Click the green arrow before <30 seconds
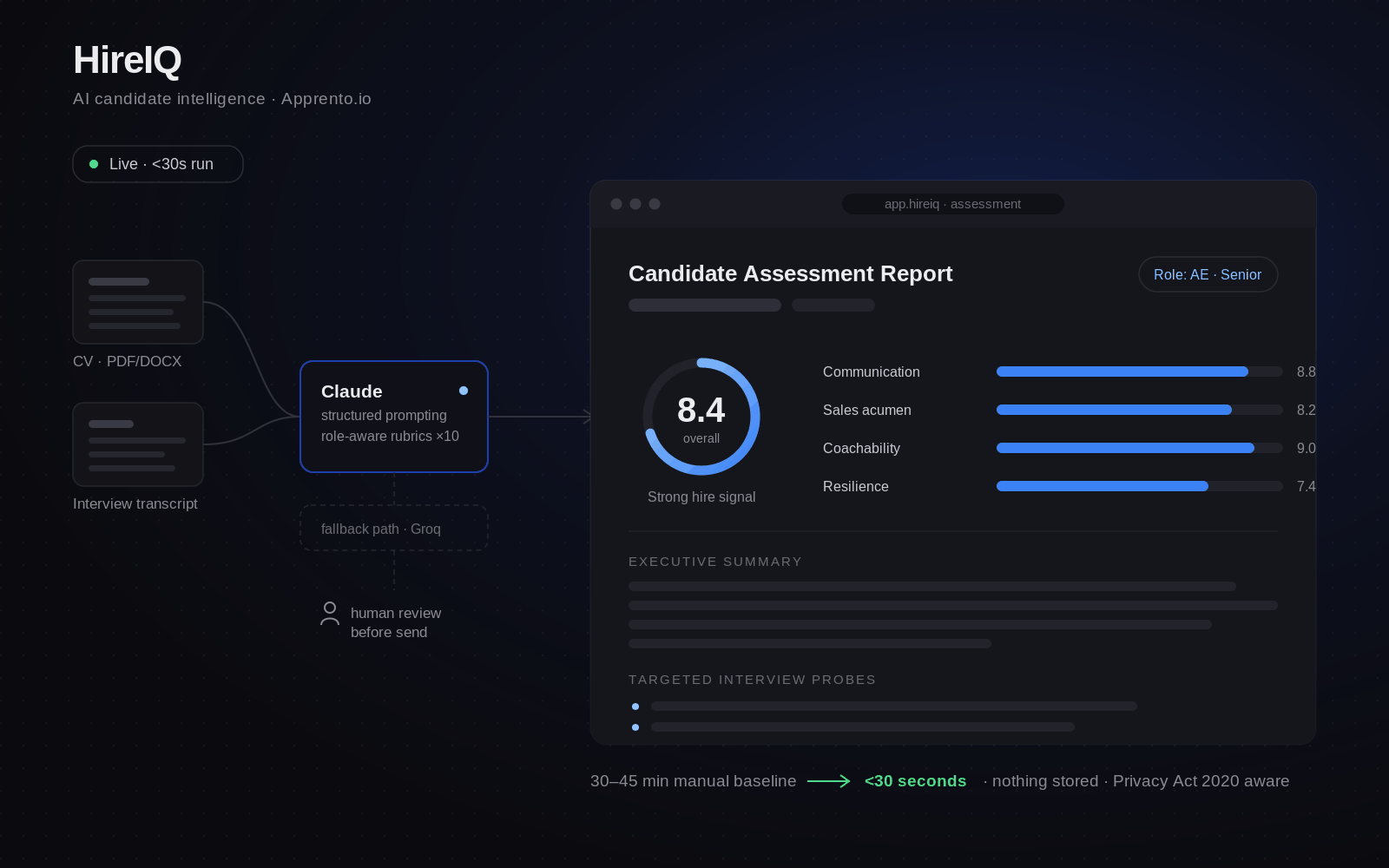This screenshot has width=1389, height=868. pyautogui.click(x=829, y=781)
